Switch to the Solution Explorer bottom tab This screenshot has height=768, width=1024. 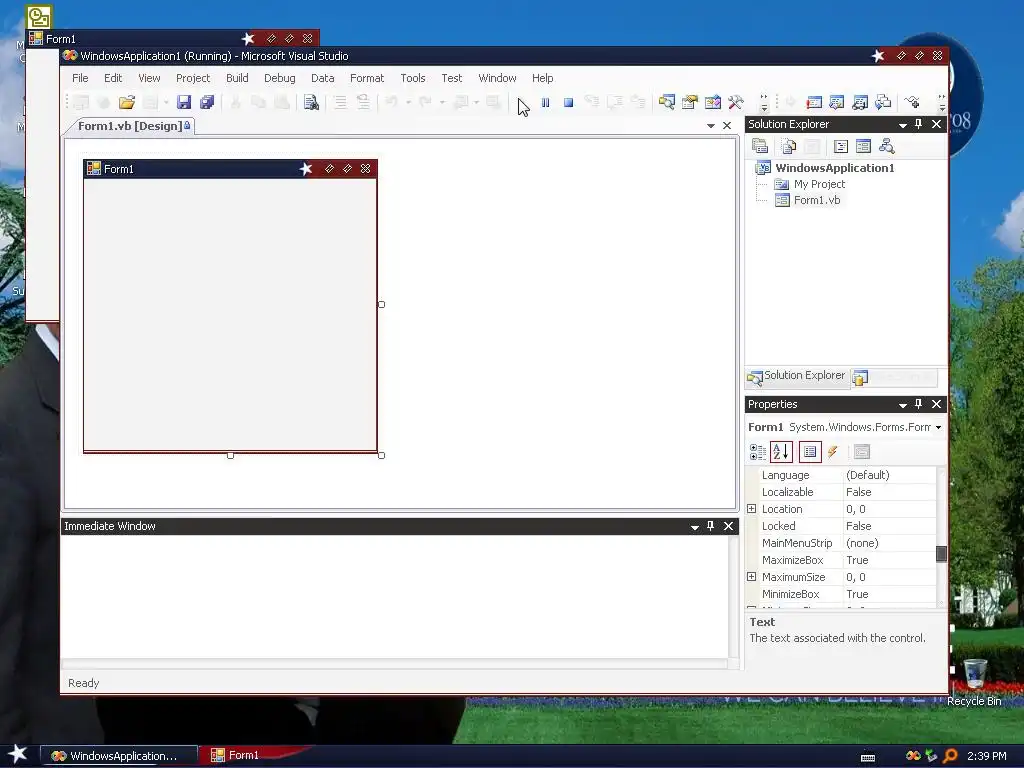pyautogui.click(x=796, y=376)
